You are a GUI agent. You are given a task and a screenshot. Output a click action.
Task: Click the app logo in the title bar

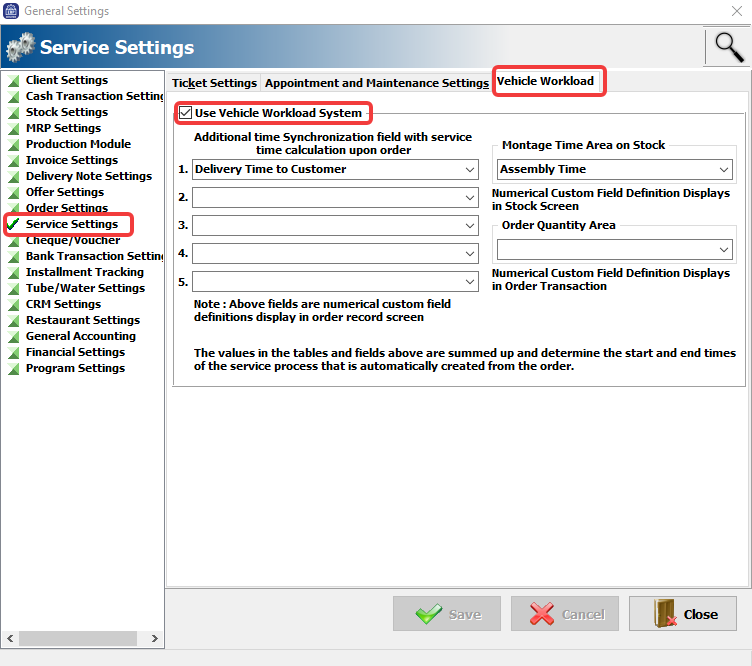tap(11, 11)
